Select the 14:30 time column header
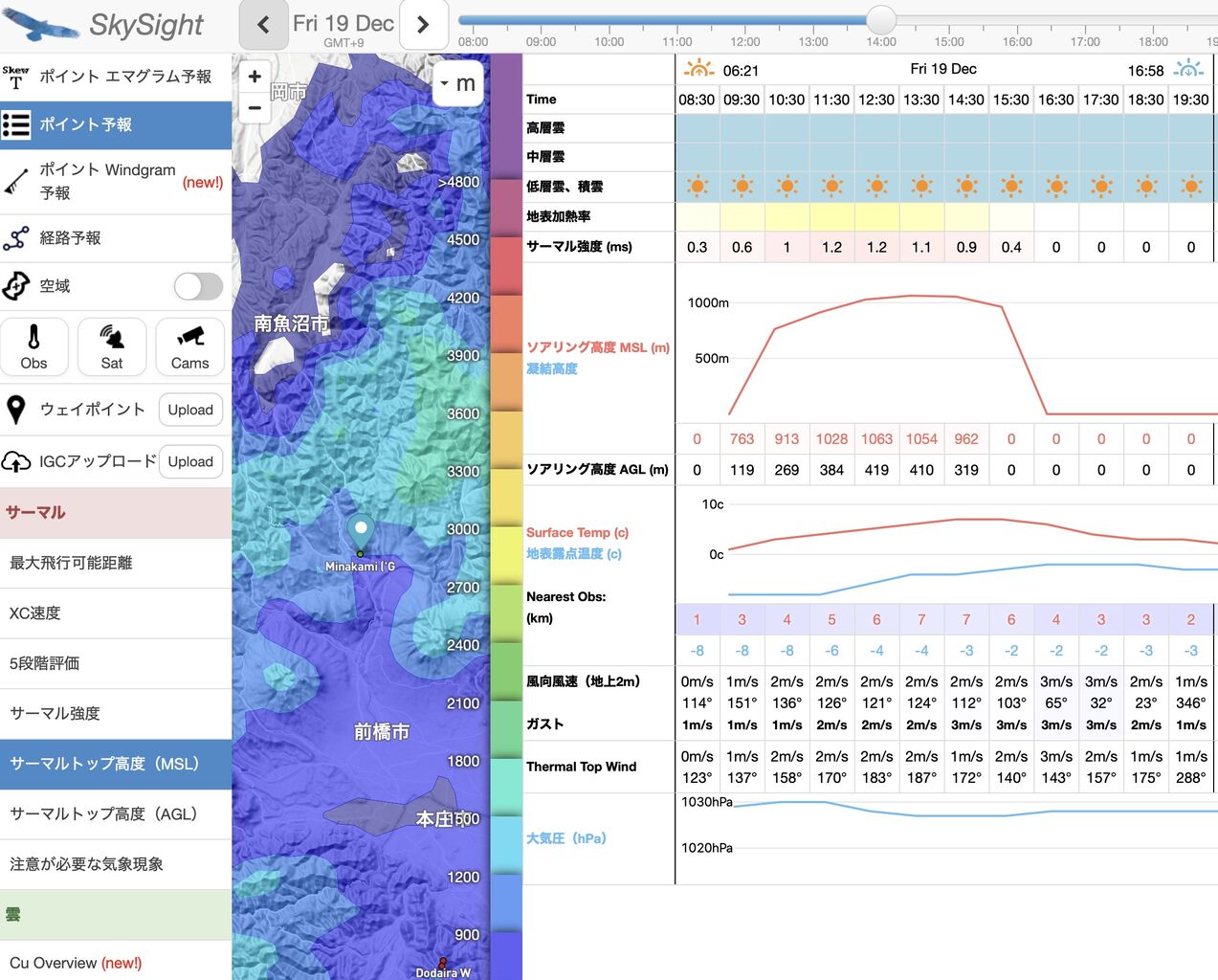 click(x=966, y=100)
